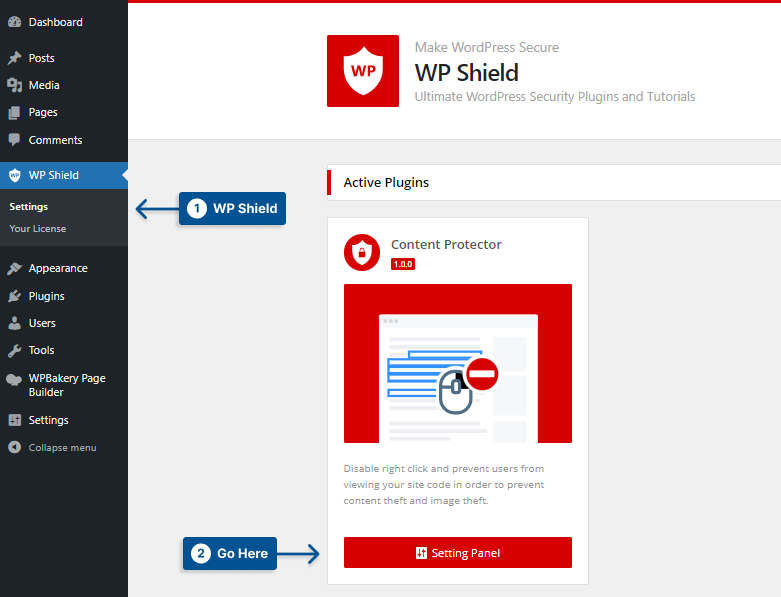Viewport: 781px width, 597px height.
Task: Click the Appearance paintbrush icon
Action: [15, 268]
